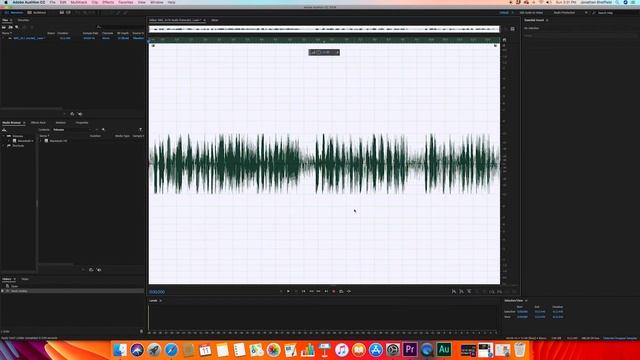Toggle spectral pitch display icon in toolbar

click(x=68, y=13)
